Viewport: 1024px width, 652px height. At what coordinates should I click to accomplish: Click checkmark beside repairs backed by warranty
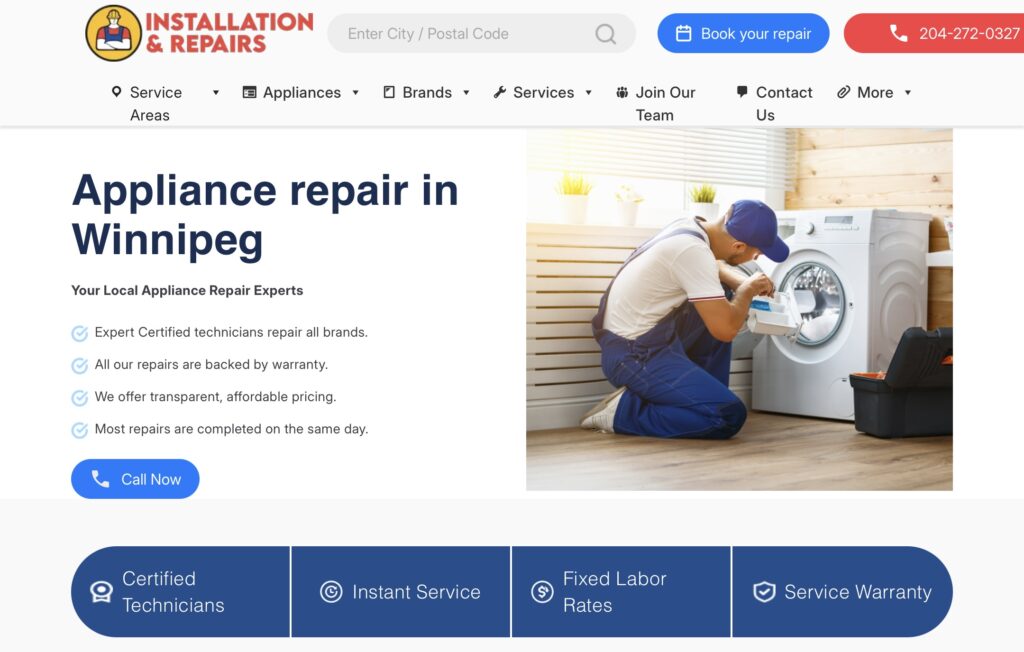pyautogui.click(x=79, y=365)
